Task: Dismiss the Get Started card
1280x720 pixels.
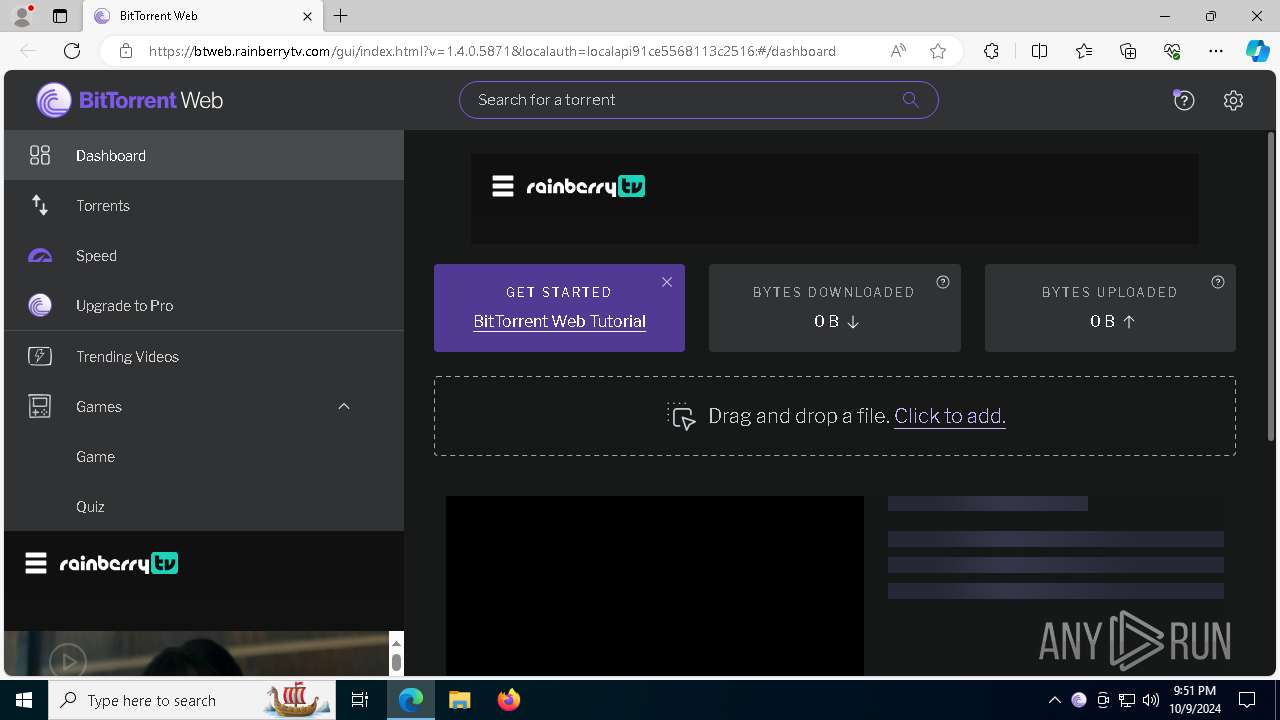Action: click(x=667, y=282)
